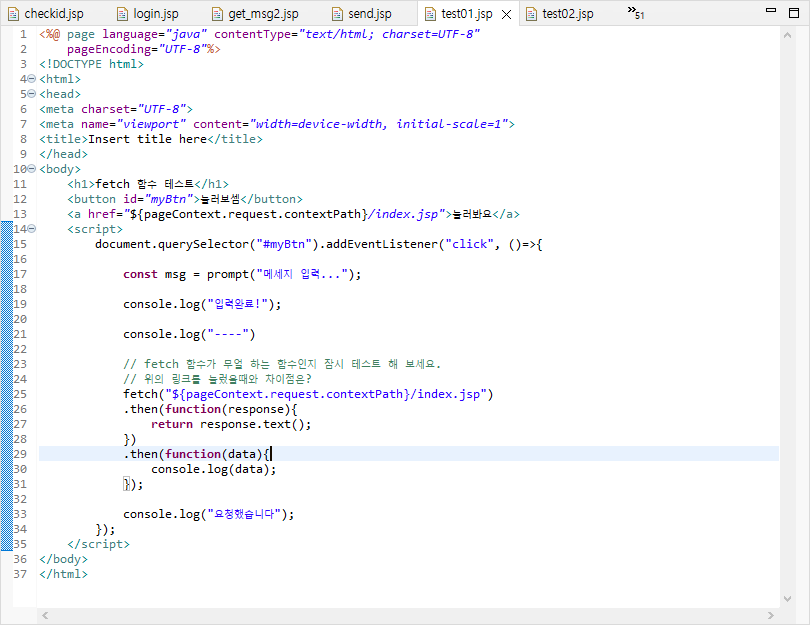Close the test01.jsp editor tab
810x625 pixels.
[x=507, y=14]
